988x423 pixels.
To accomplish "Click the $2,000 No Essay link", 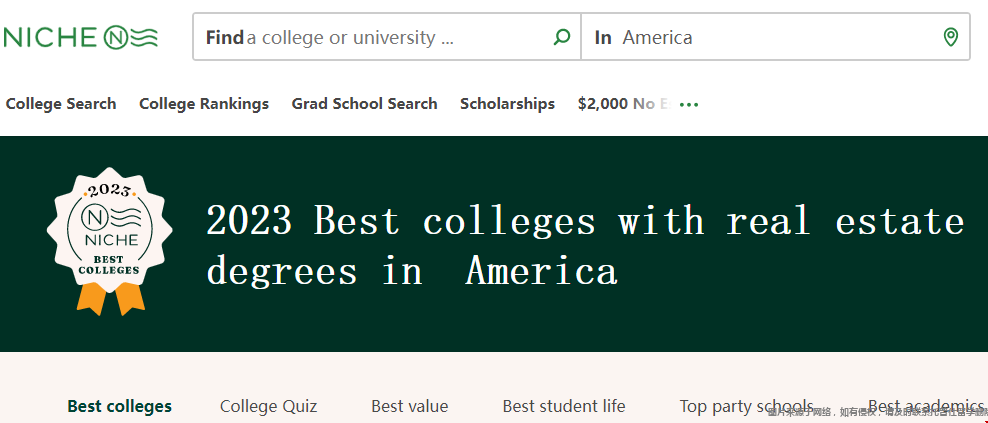I will (x=624, y=104).
